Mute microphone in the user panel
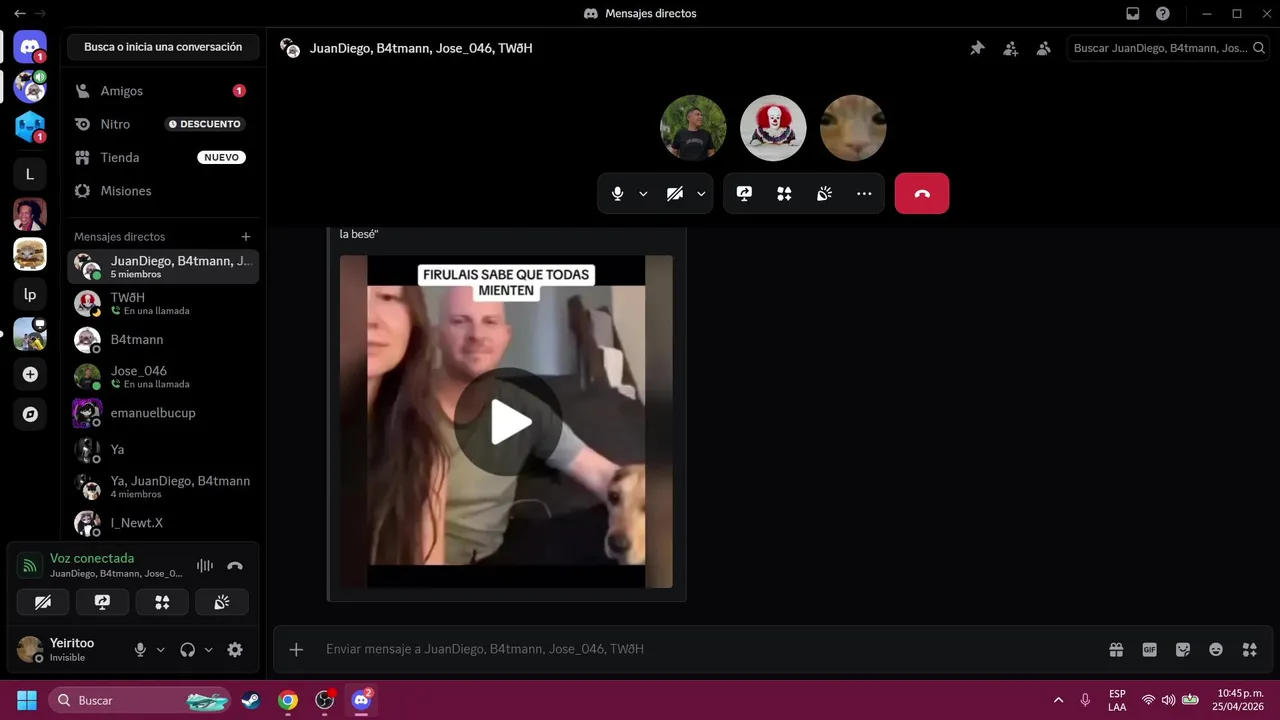 (141, 650)
